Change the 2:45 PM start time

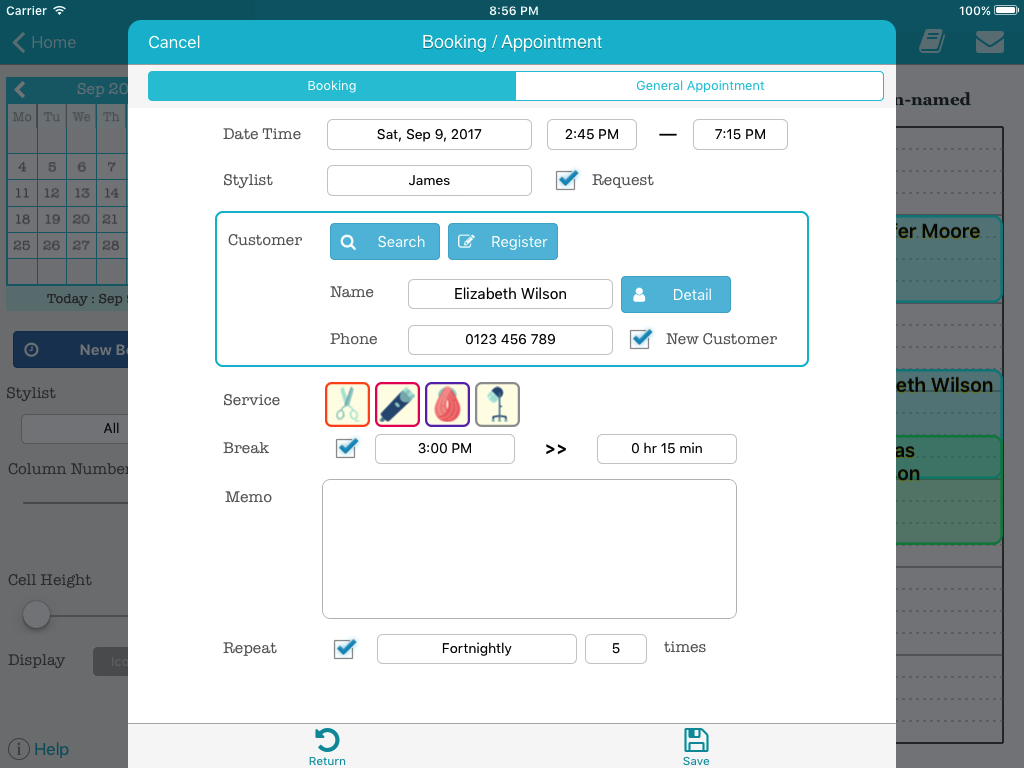point(591,134)
